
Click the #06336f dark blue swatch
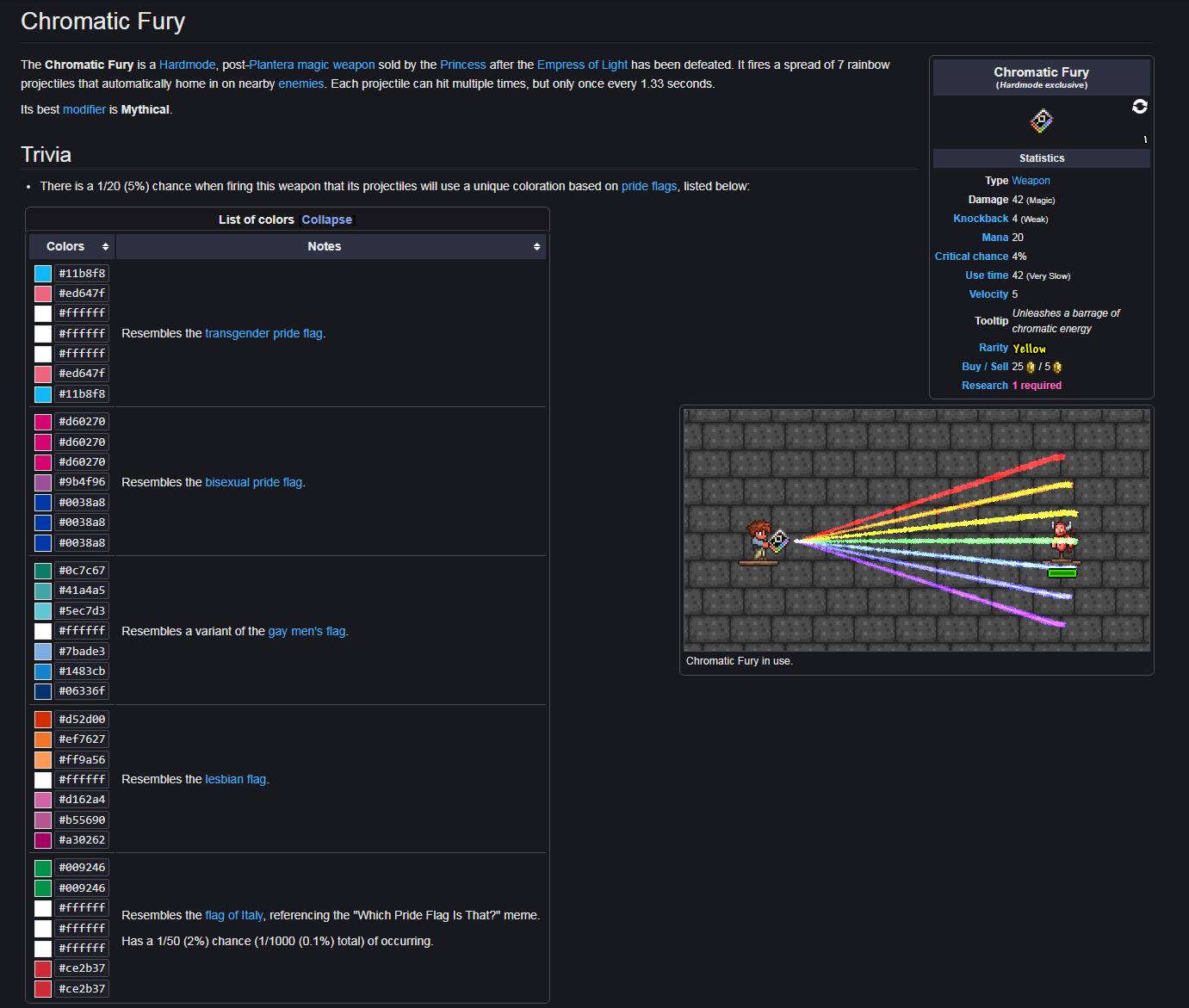43,691
